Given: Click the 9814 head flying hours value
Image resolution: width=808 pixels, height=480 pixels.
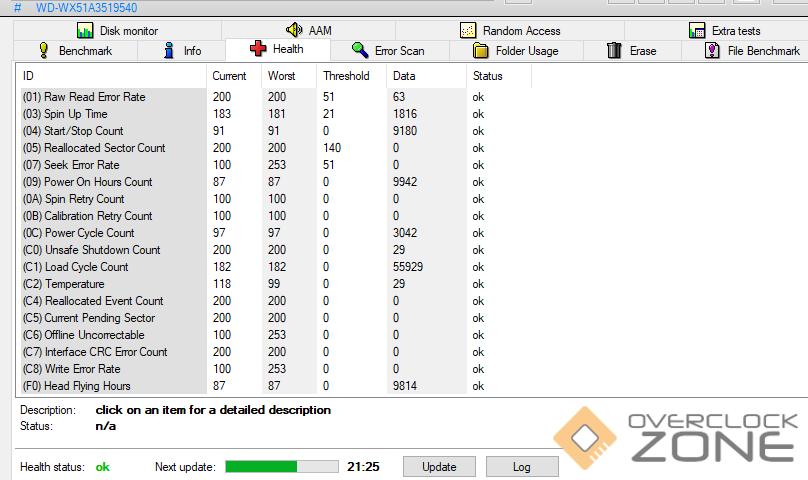Looking at the screenshot, I should tap(405, 386).
